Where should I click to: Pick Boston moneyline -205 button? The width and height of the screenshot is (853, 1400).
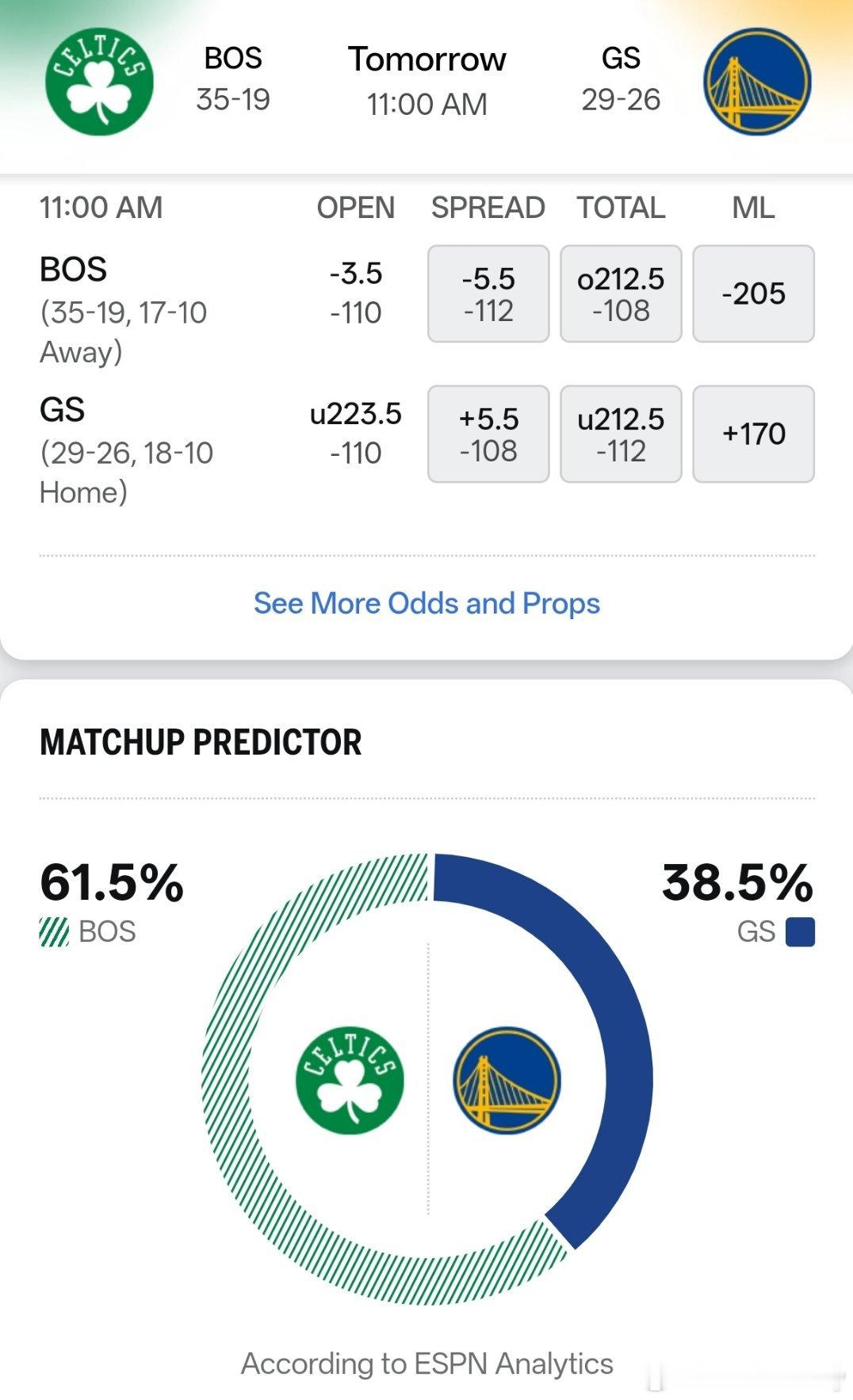coord(753,294)
